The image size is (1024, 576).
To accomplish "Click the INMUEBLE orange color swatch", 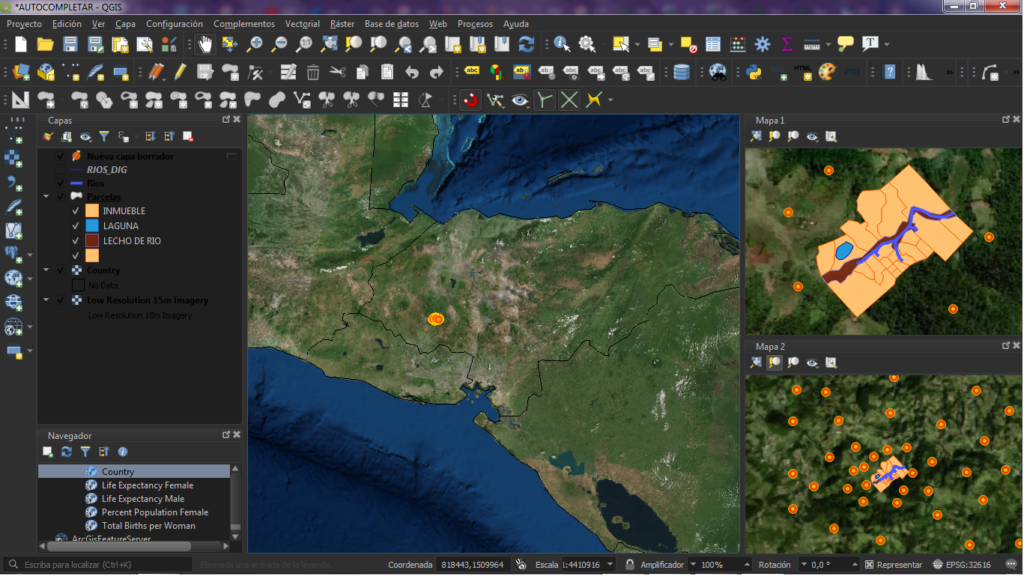I will pyautogui.click(x=92, y=211).
